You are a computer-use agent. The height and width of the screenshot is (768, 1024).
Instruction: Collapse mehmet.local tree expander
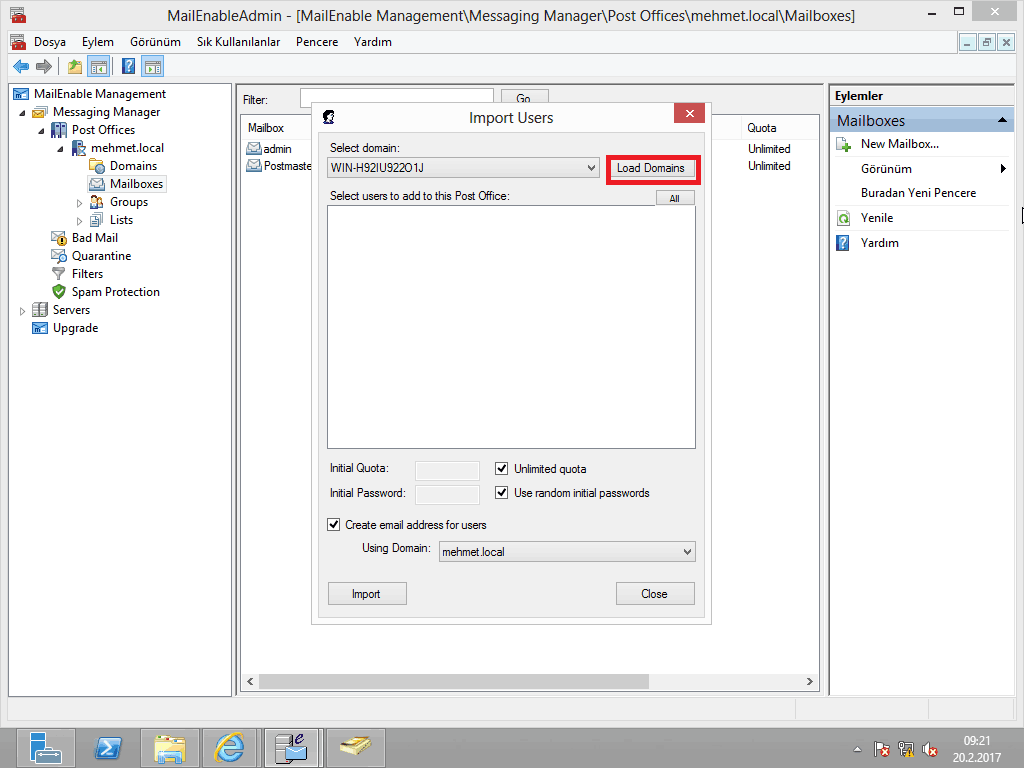[60, 149]
